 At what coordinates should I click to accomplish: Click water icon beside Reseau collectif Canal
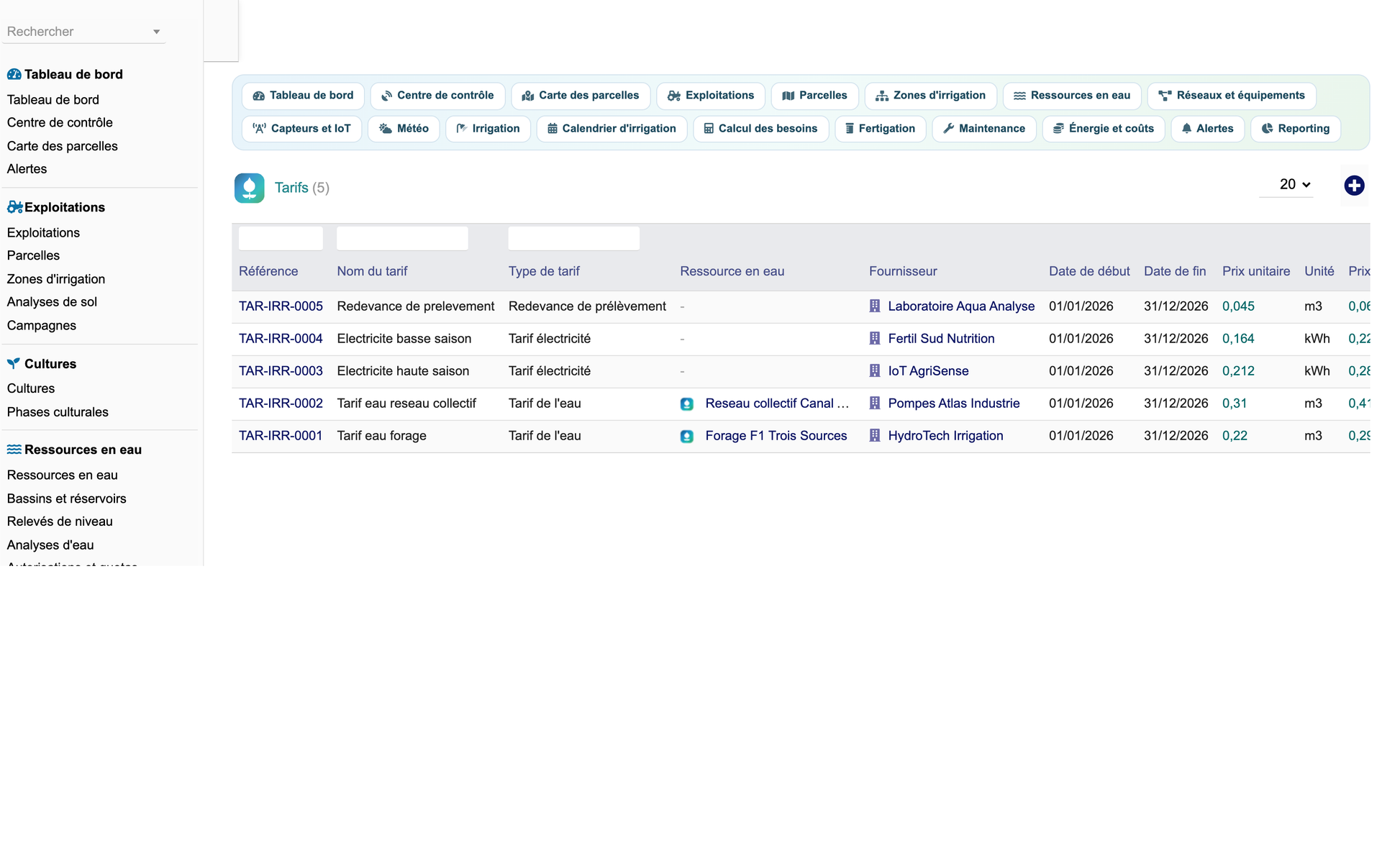pyautogui.click(x=687, y=404)
